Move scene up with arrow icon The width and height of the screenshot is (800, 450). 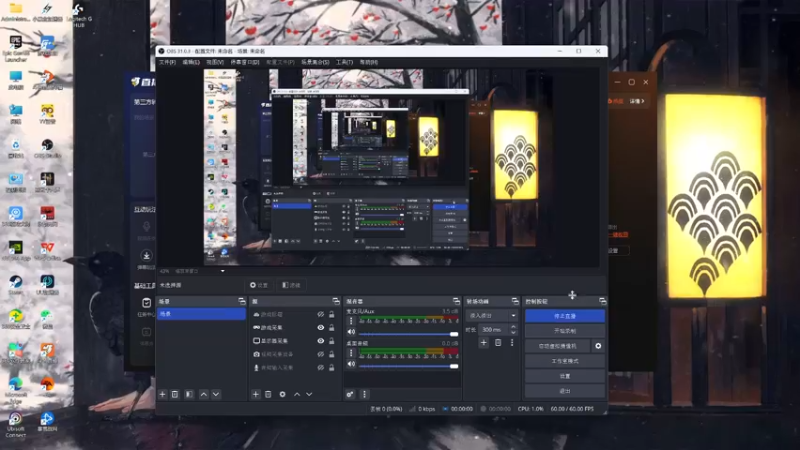click(204, 394)
